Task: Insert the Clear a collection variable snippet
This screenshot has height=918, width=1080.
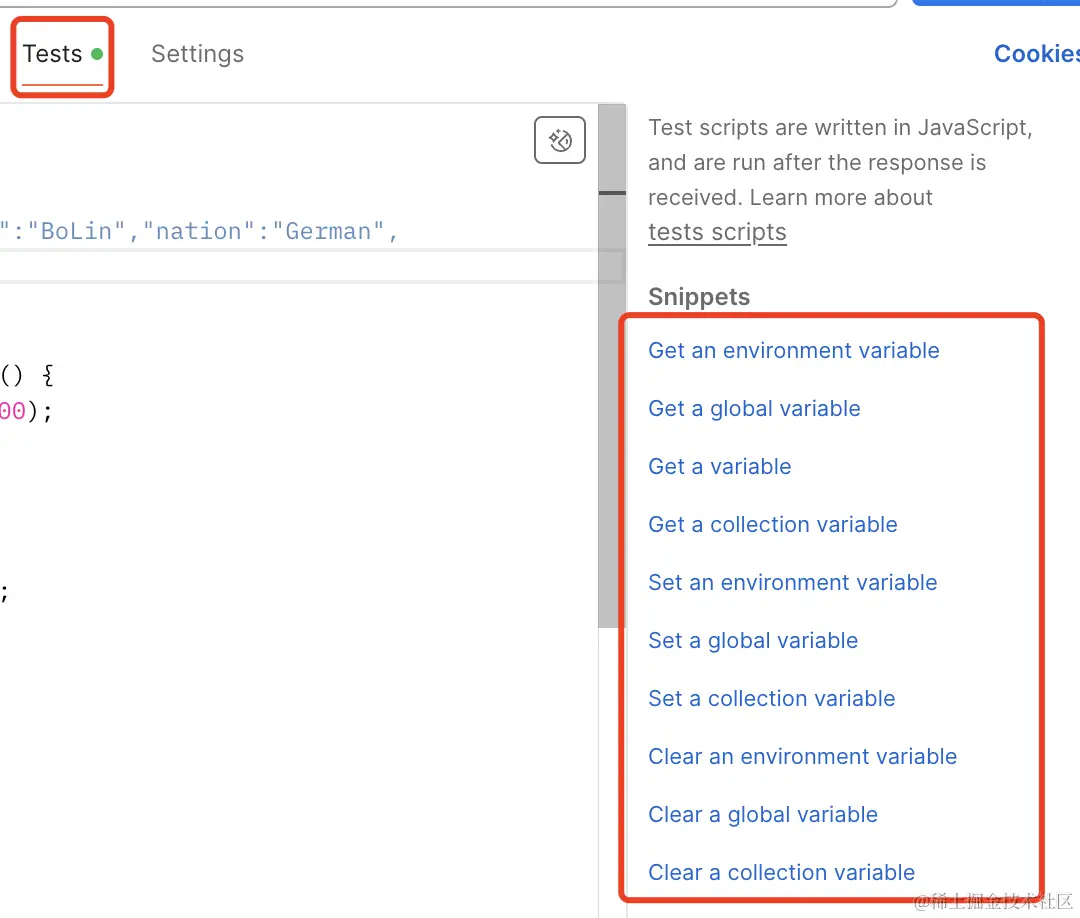Action: [782, 873]
